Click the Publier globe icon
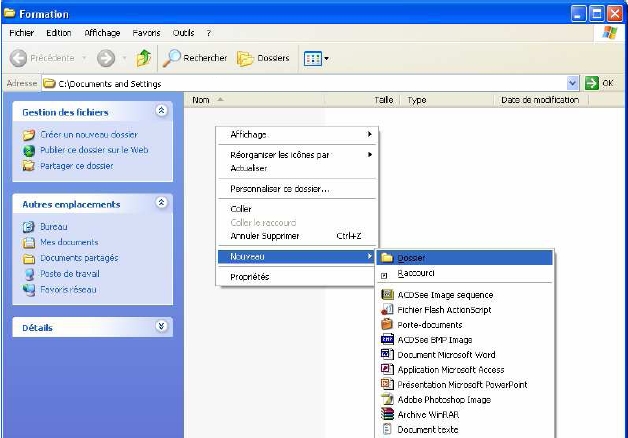This screenshot has height=438, width=628. click(x=29, y=151)
